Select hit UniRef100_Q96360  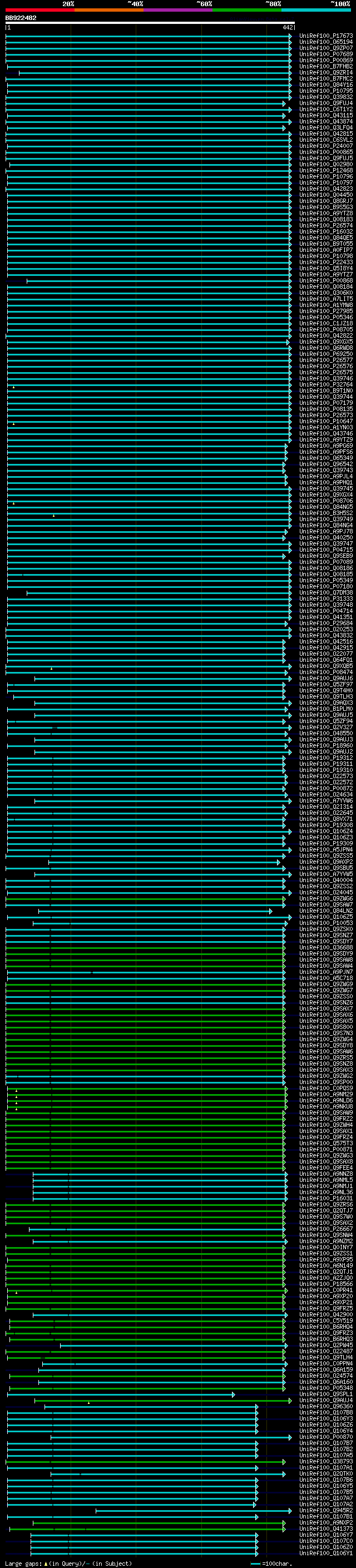(x=326, y=1406)
